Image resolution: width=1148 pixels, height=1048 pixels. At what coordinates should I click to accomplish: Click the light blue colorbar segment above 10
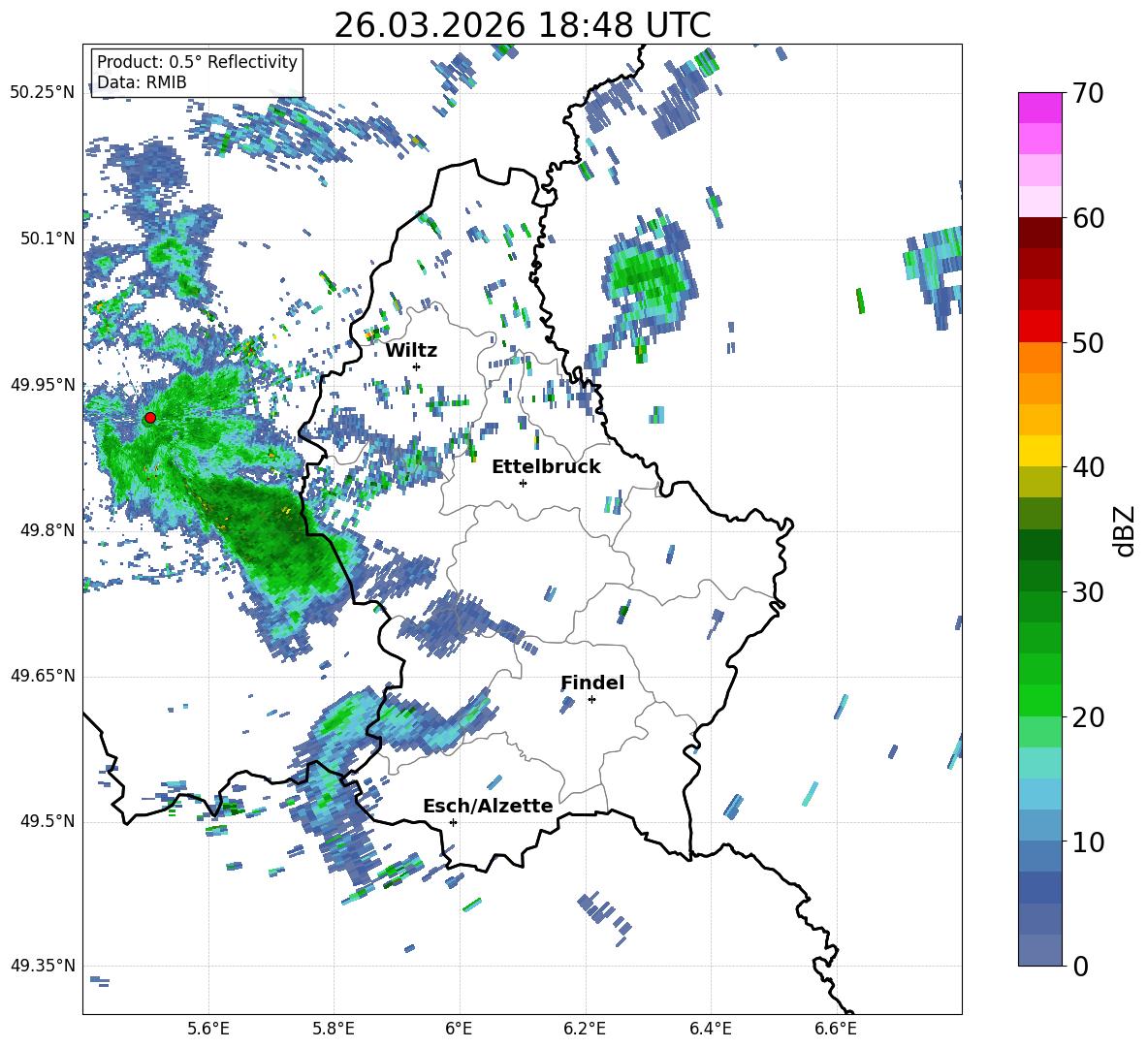click(1039, 825)
